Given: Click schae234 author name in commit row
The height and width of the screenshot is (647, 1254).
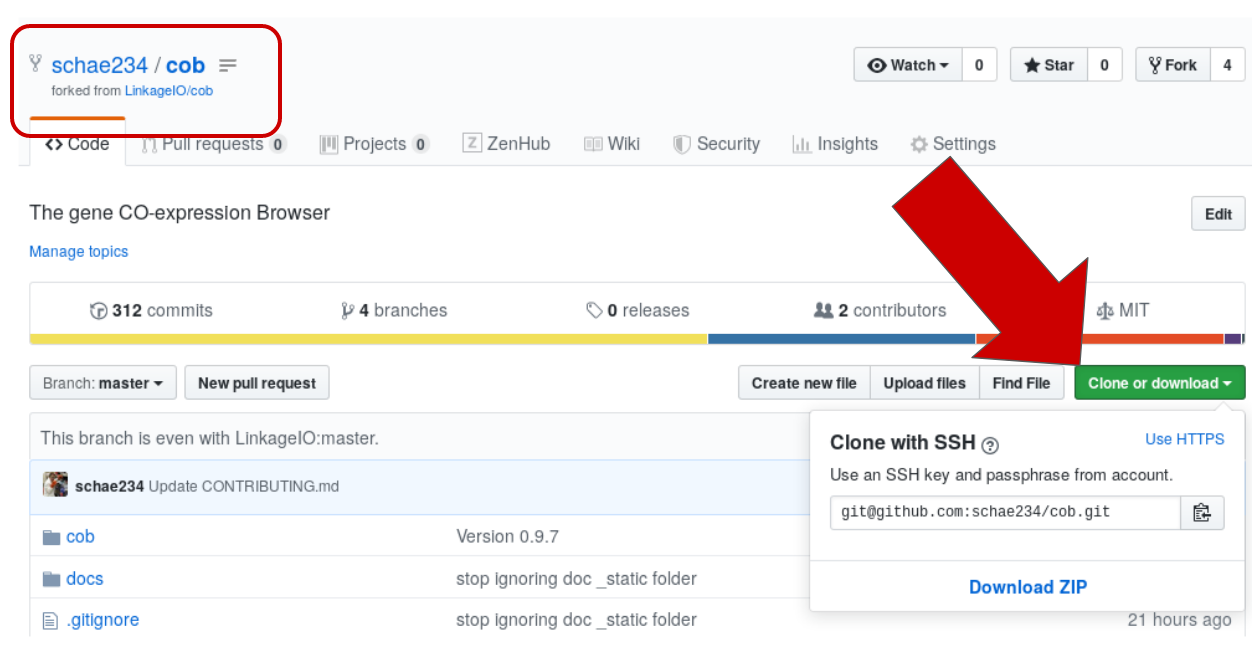Looking at the screenshot, I should pyautogui.click(x=110, y=486).
